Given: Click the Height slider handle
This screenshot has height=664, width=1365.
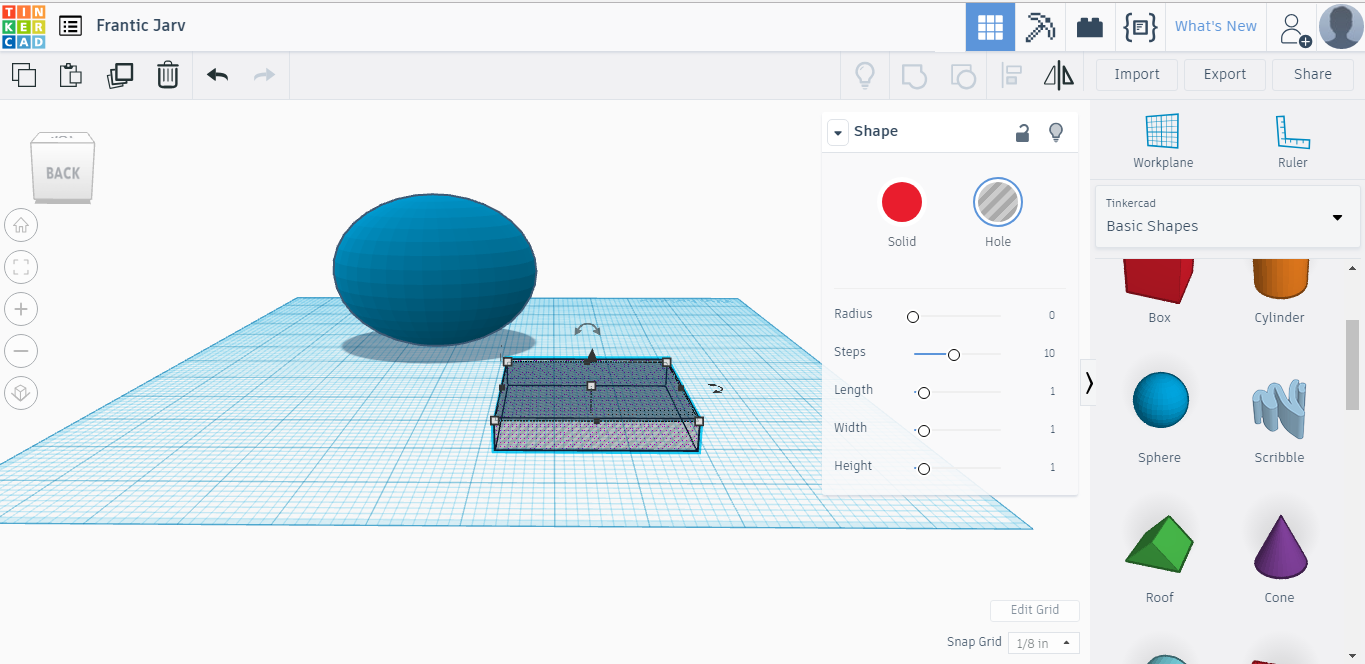Looking at the screenshot, I should 924,469.
